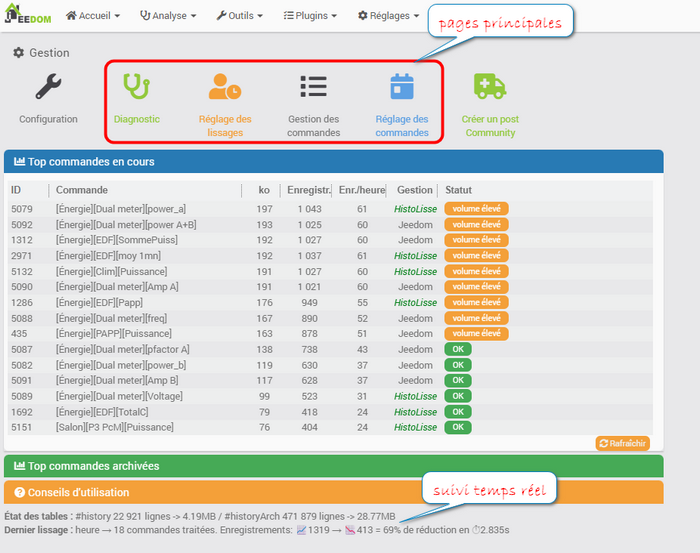Click HistoLisse in Clim Puissance row
The image size is (700, 553).
click(415, 271)
